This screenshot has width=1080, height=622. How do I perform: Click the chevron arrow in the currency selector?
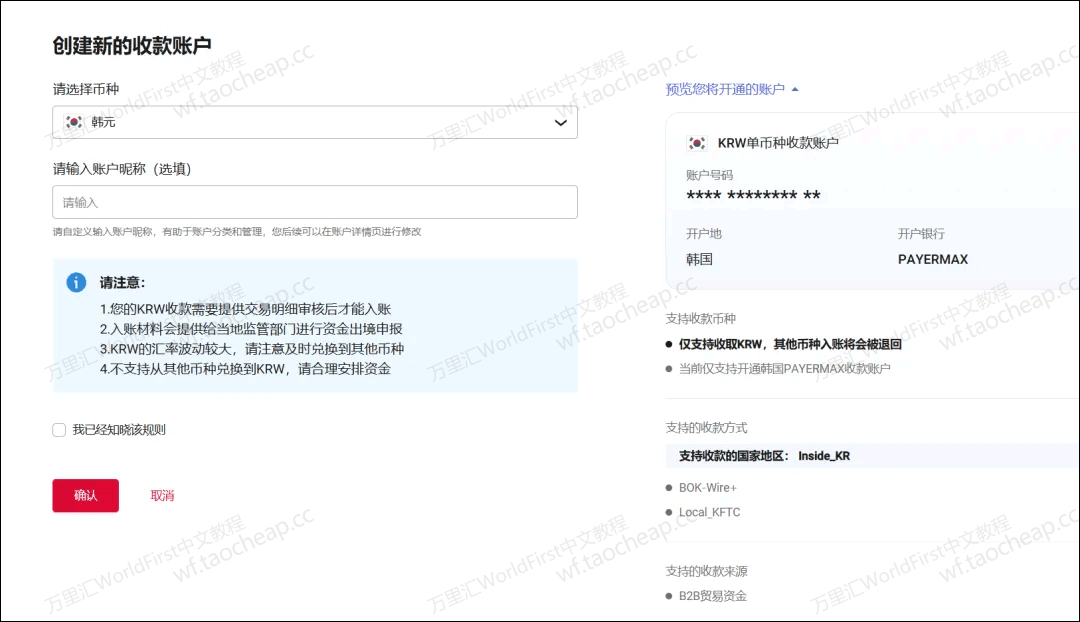(x=561, y=123)
